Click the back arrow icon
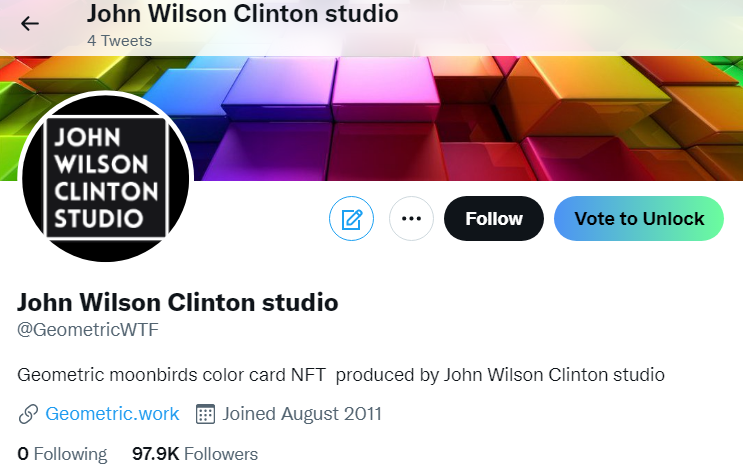743x473 pixels. click(x=30, y=23)
